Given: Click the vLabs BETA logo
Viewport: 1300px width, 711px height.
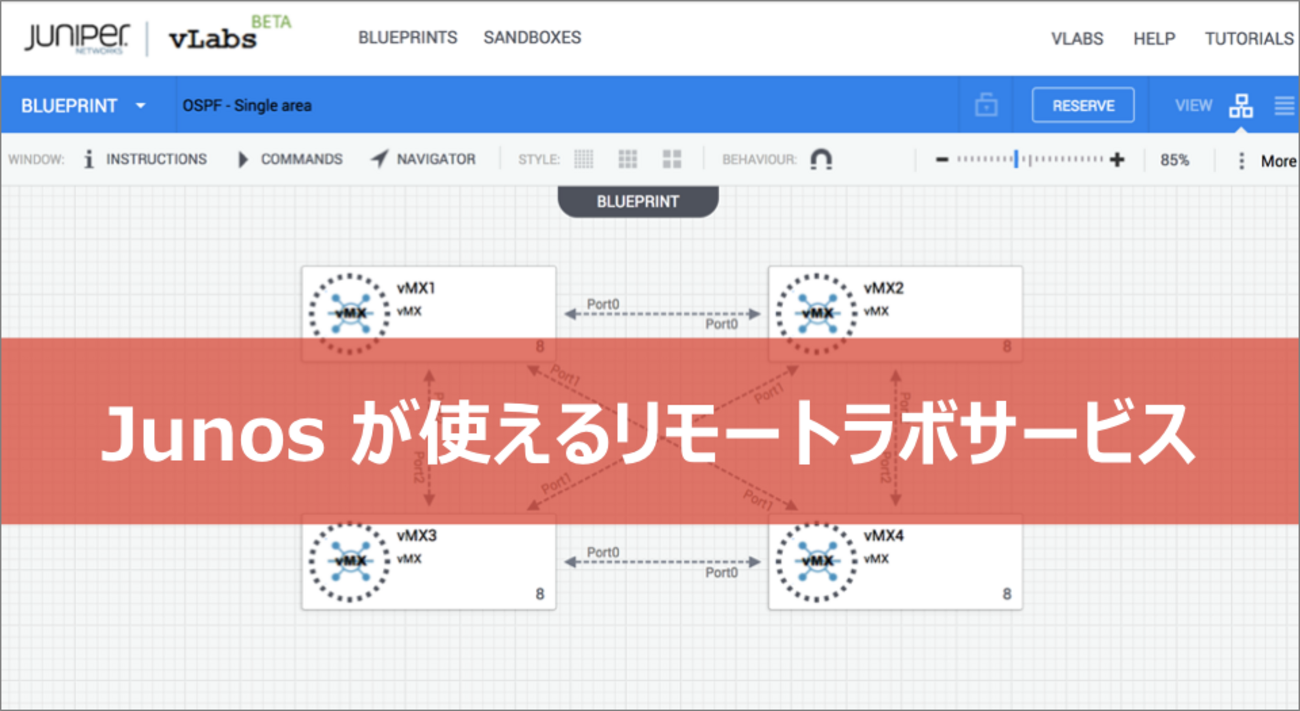Looking at the screenshot, I should pos(230,35).
